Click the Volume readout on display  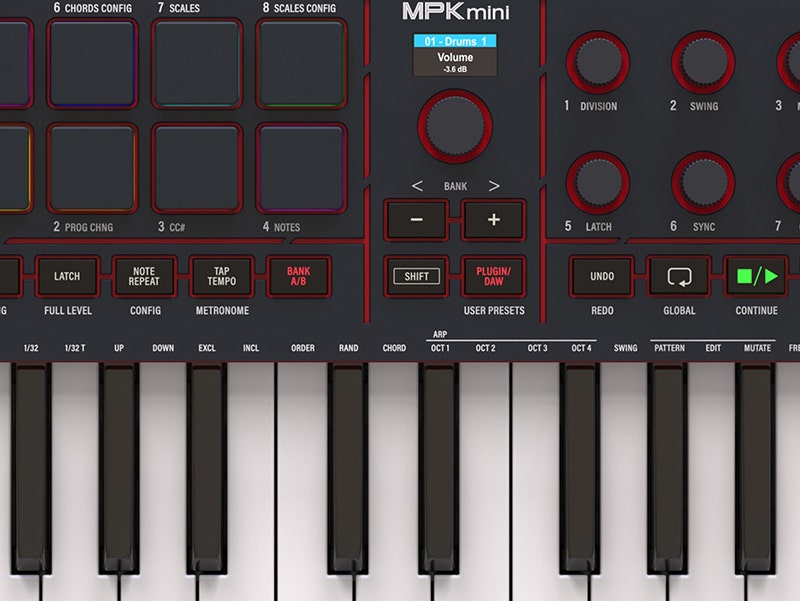coord(455,57)
